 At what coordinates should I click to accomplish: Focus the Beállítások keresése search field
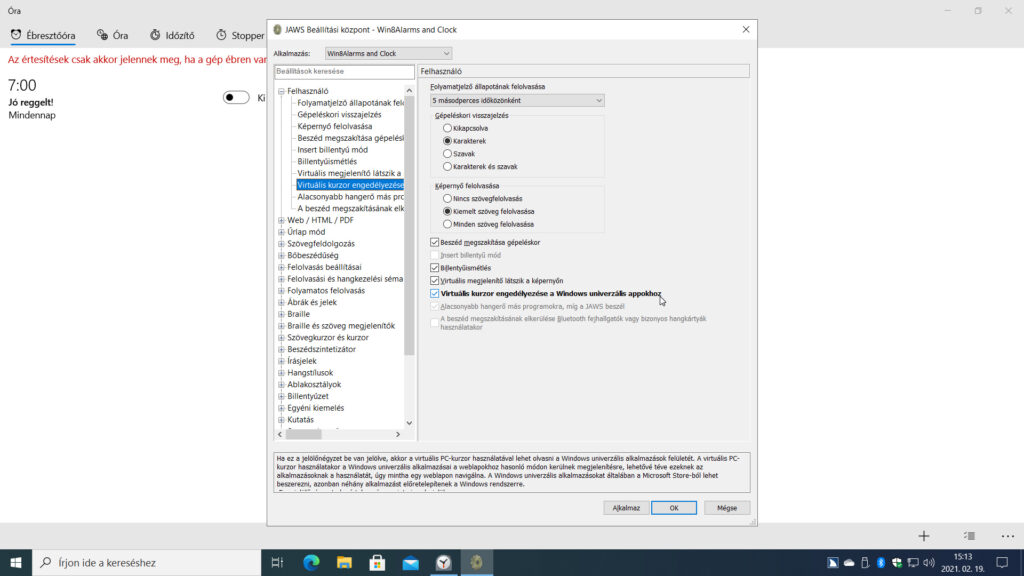(x=344, y=71)
